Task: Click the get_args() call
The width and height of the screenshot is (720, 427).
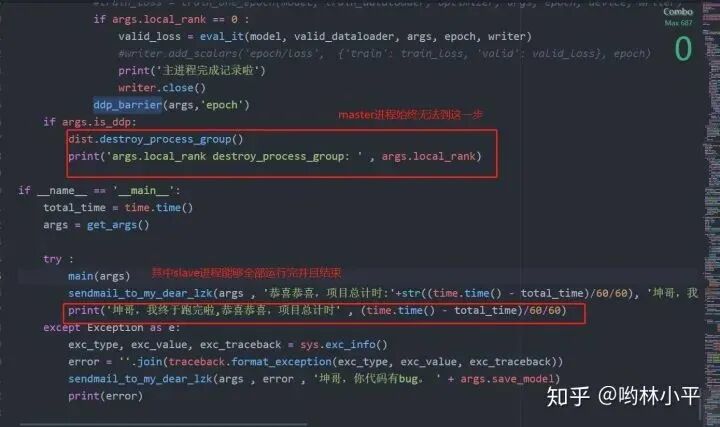Action: tap(118, 225)
